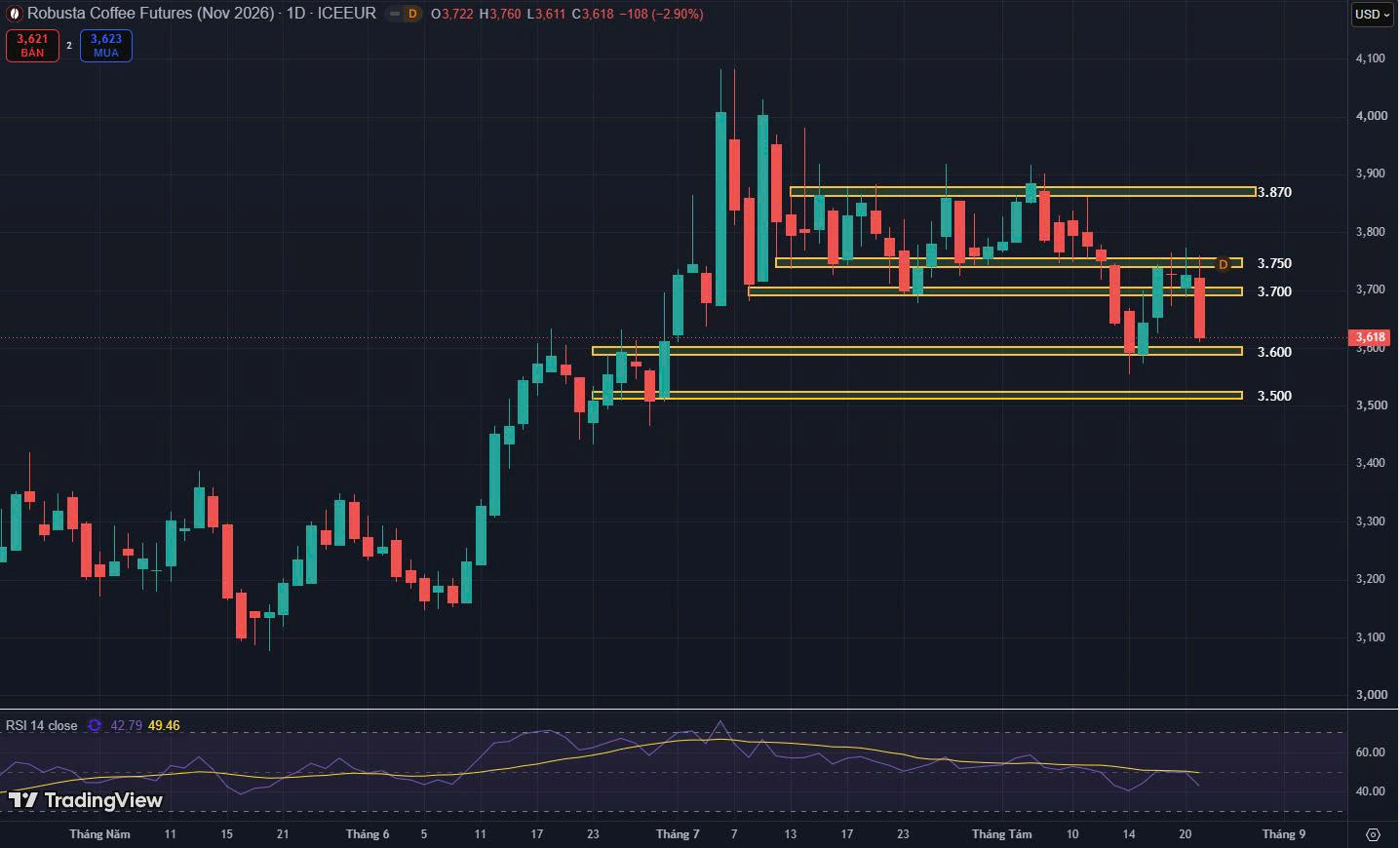Click the low value L3,611
The width and height of the screenshot is (1400, 848).
click(x=546, y=14)
